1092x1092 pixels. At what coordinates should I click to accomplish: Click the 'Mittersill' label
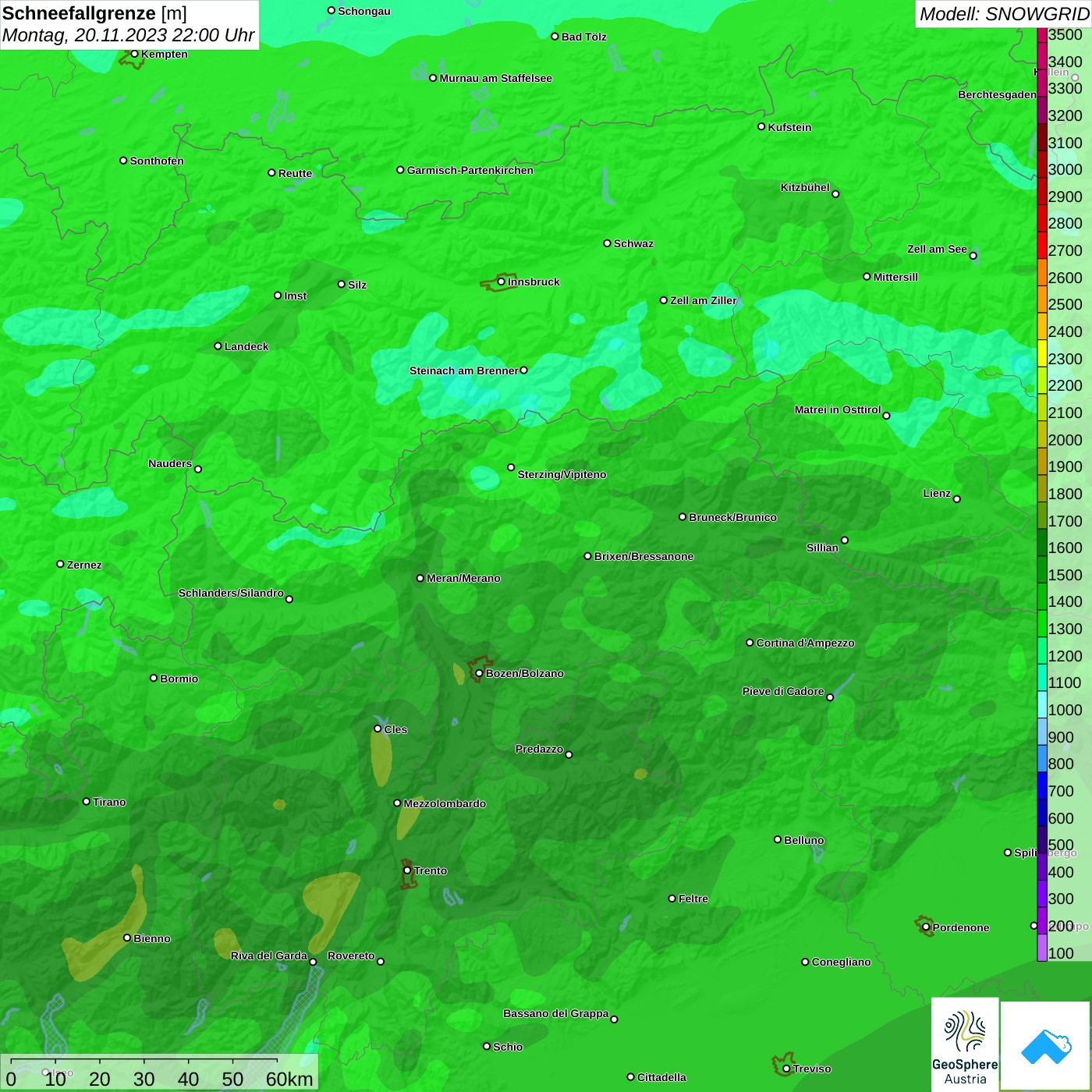895,277
